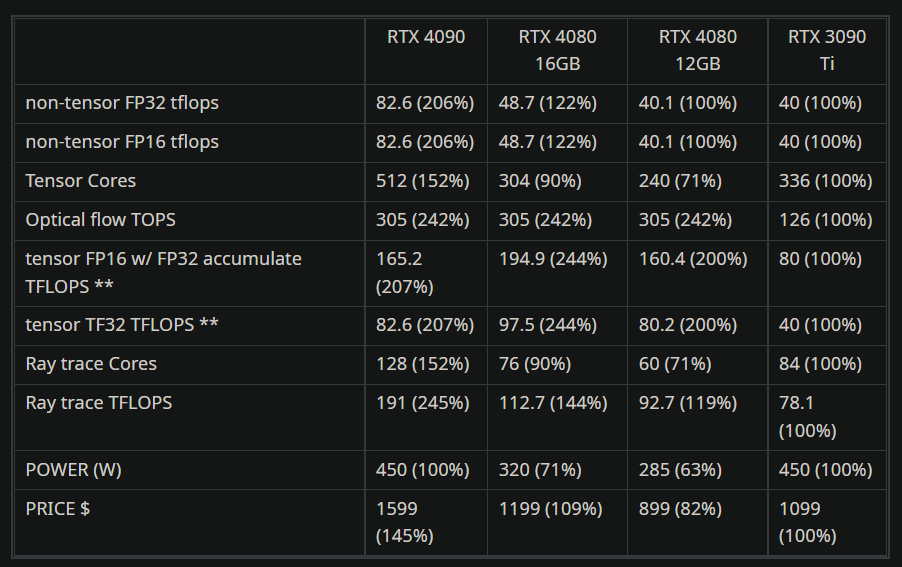The image size is (902, 567).
Task: Select the RTX 3090 Ti column header
Action: [827, 50]
